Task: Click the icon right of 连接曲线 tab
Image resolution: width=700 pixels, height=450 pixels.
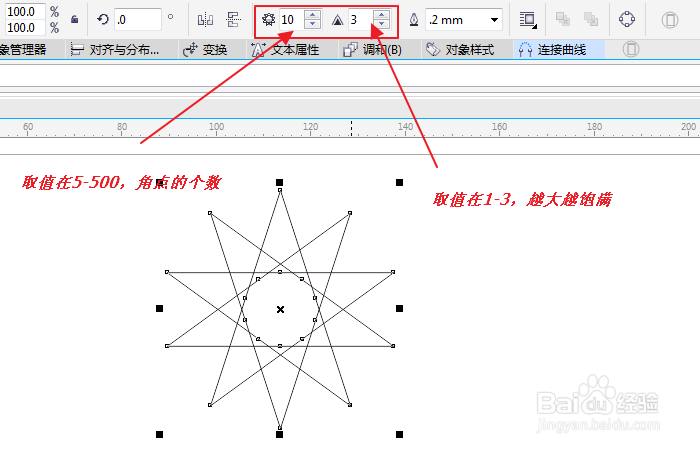Action: pyautogui.click(x=631, y=49)
